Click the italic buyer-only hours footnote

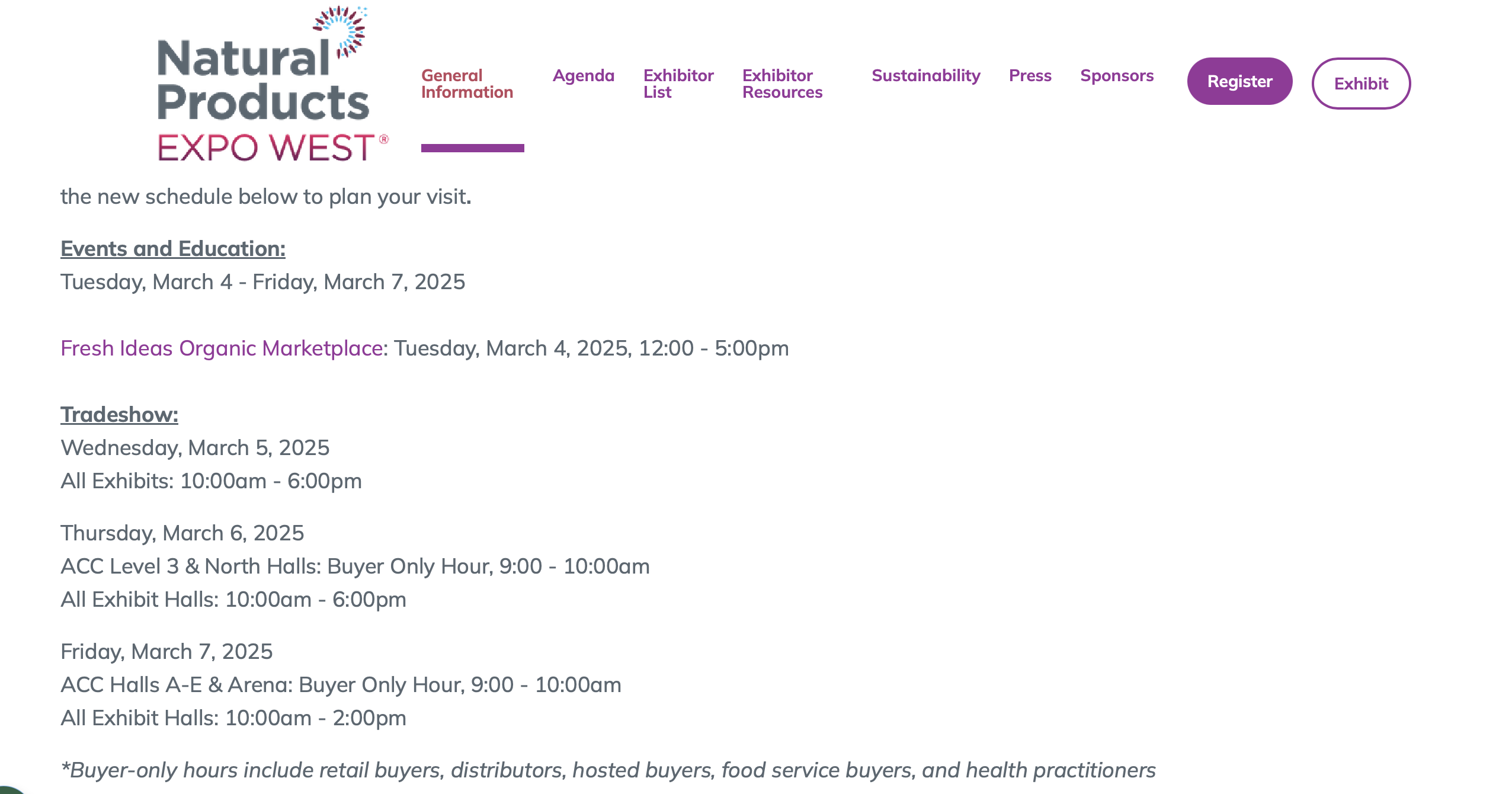click(608, 770)
